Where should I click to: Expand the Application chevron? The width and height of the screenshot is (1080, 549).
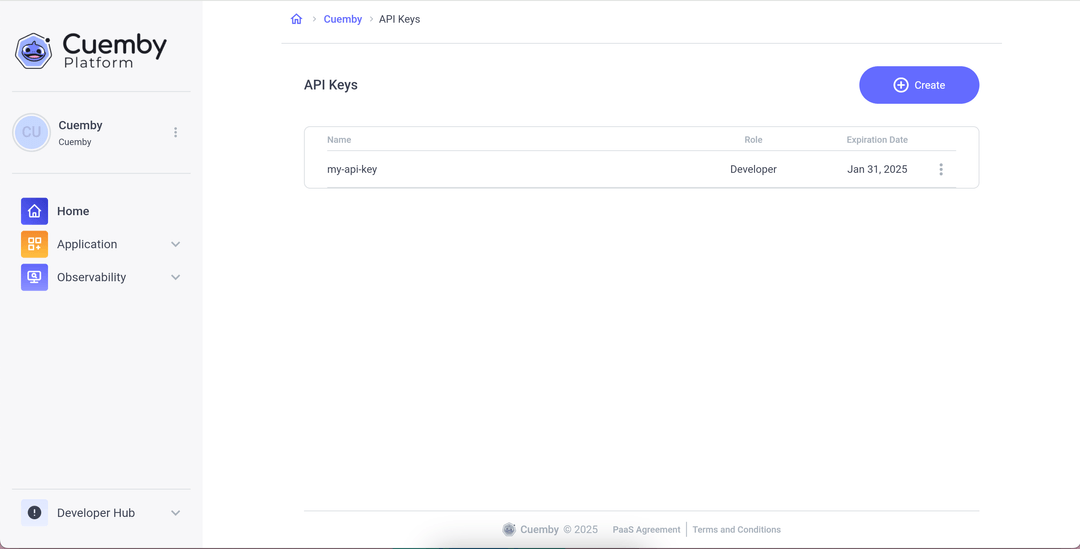coord(176,245)
